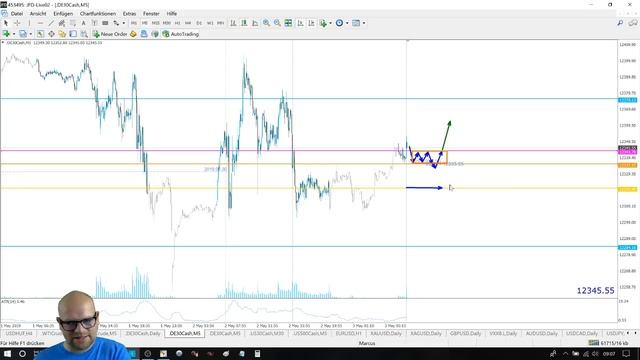Select the equidistant channel tool

pyautogui.click(x=62, y=23)
